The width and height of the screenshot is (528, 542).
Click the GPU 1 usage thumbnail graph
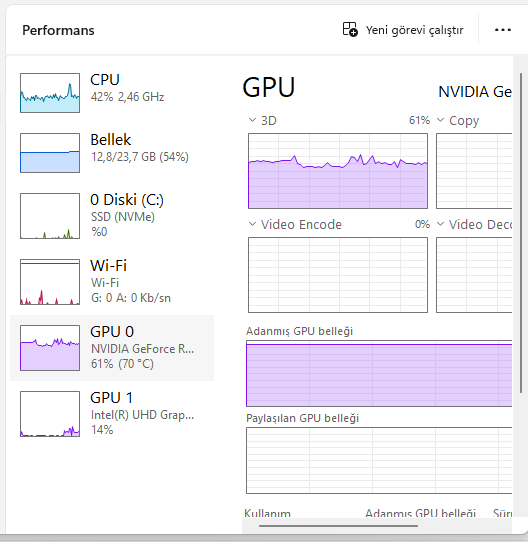tap(50, 414)
